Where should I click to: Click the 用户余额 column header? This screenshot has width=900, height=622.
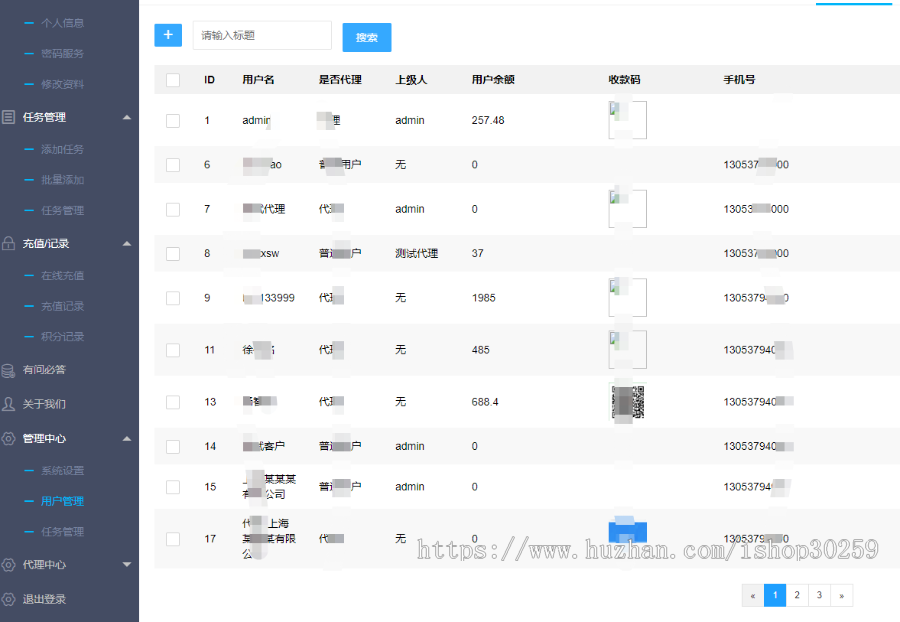coord(493,80)
